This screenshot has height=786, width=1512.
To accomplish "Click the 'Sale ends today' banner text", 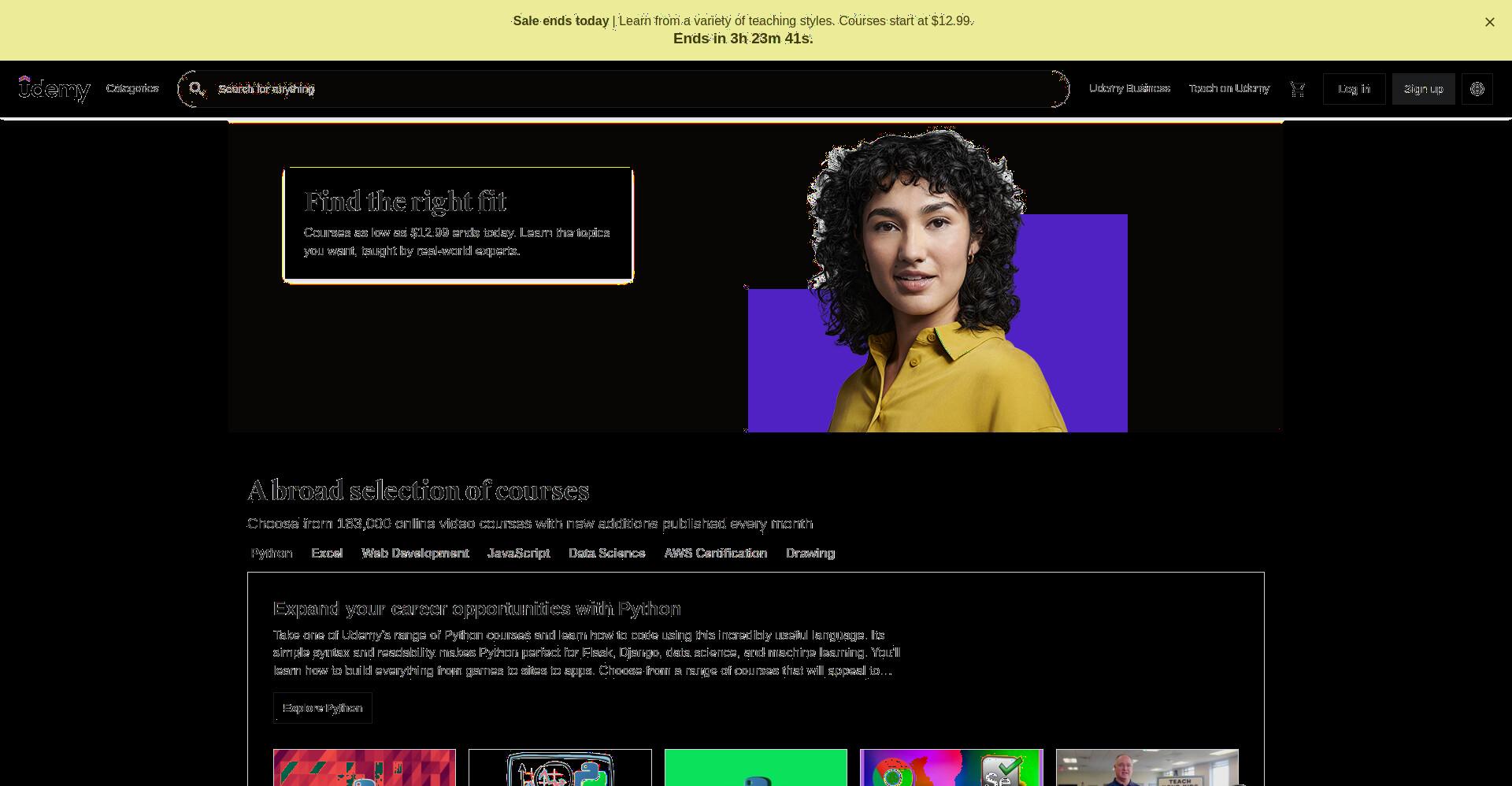I will pos(561,21).
